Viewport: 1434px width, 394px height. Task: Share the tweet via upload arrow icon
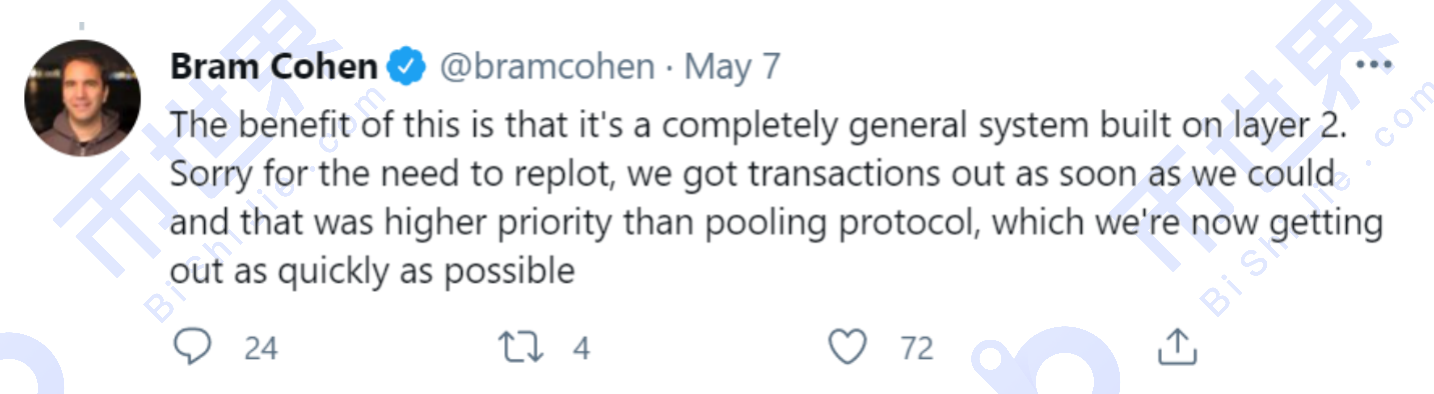coord(1177,346)
